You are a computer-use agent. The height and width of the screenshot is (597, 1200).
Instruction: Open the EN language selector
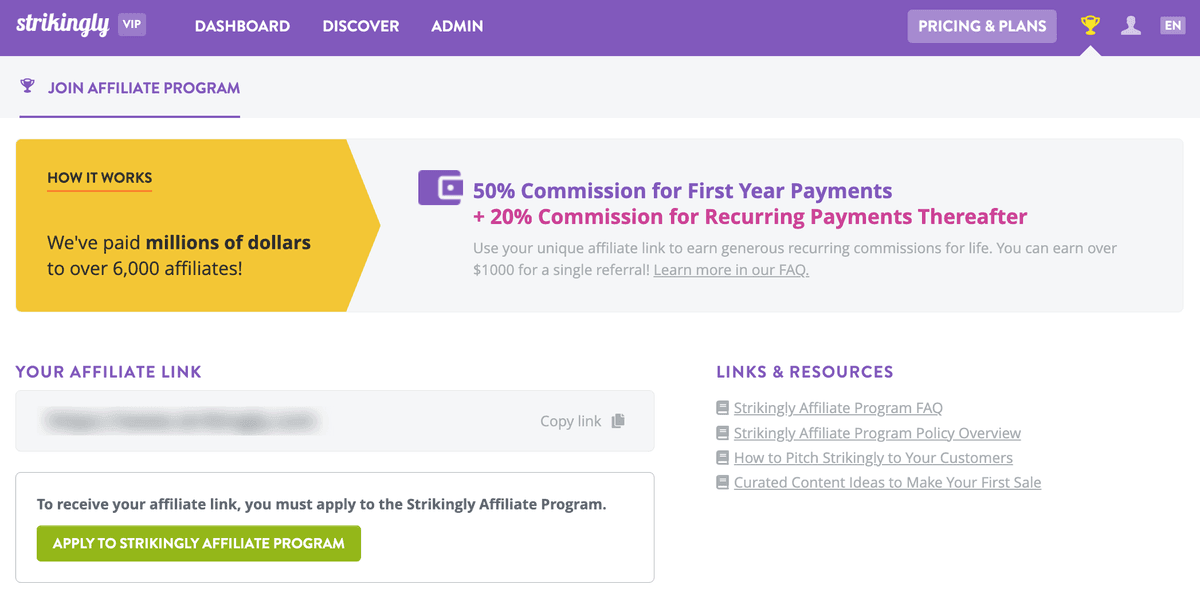(x=1172, y=26)
